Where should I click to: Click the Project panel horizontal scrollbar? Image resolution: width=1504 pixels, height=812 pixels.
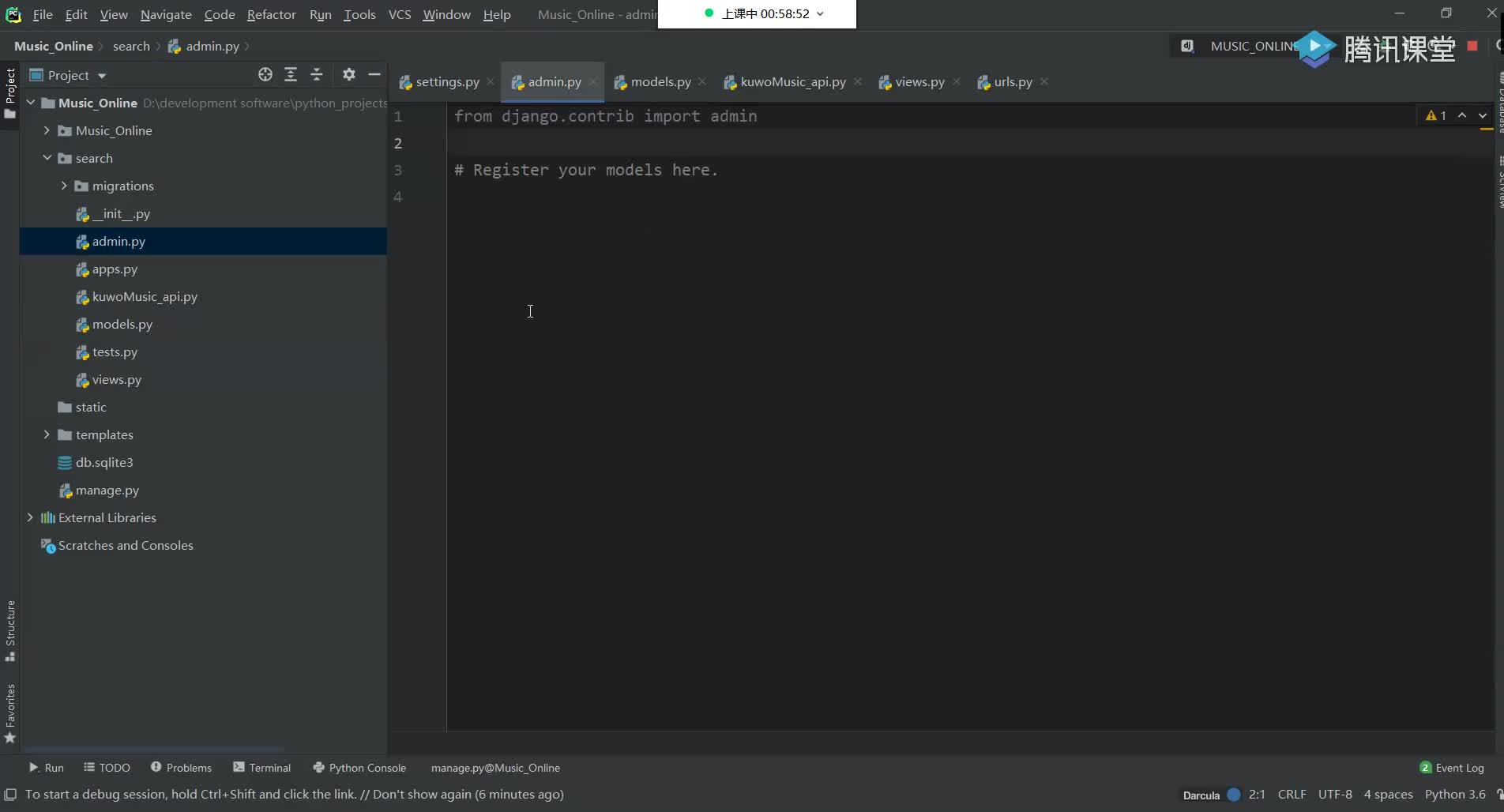coord(154,749)
